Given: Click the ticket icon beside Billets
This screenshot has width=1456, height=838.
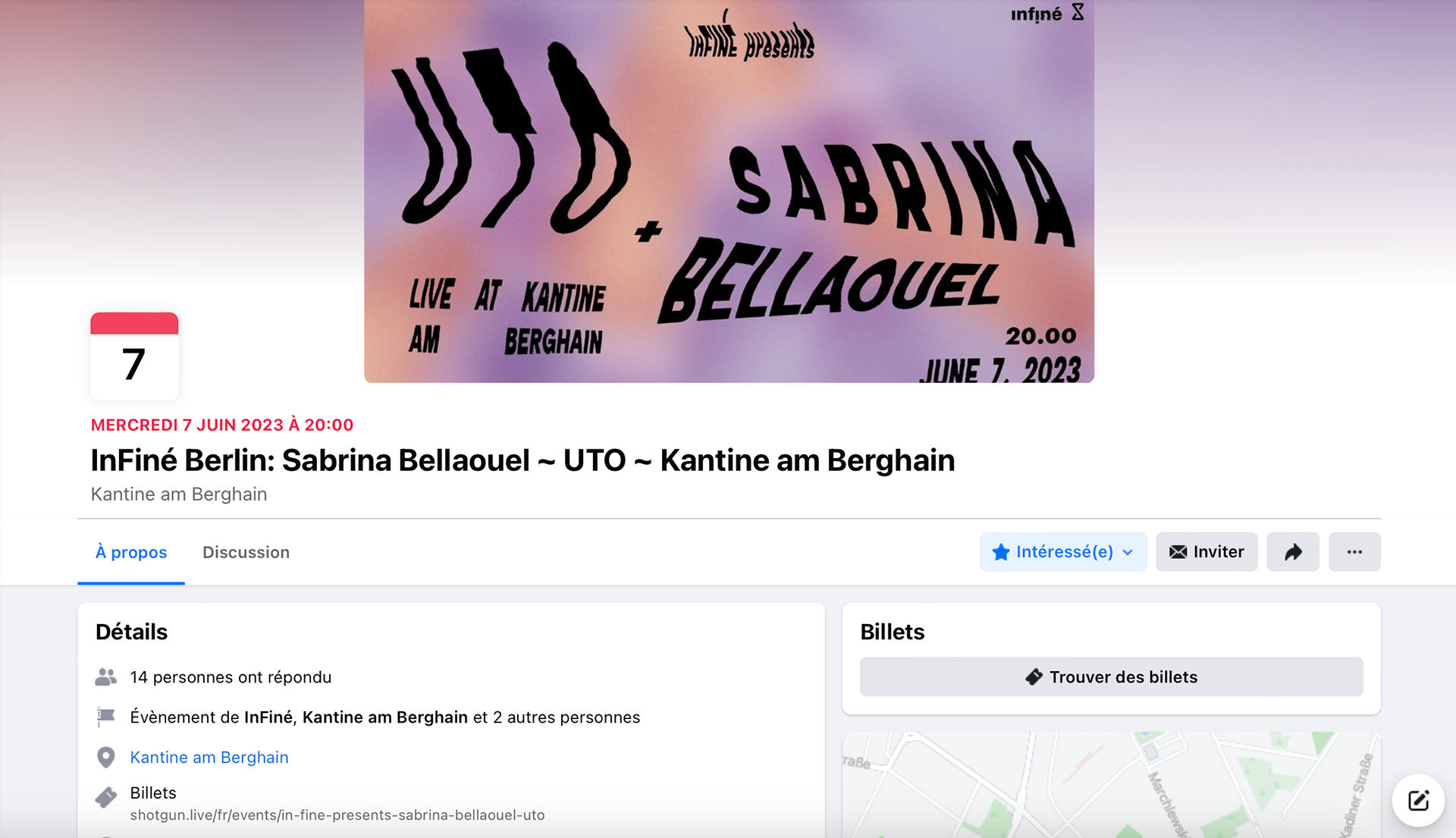Looking at the screenshot, I should coord(106,797).
